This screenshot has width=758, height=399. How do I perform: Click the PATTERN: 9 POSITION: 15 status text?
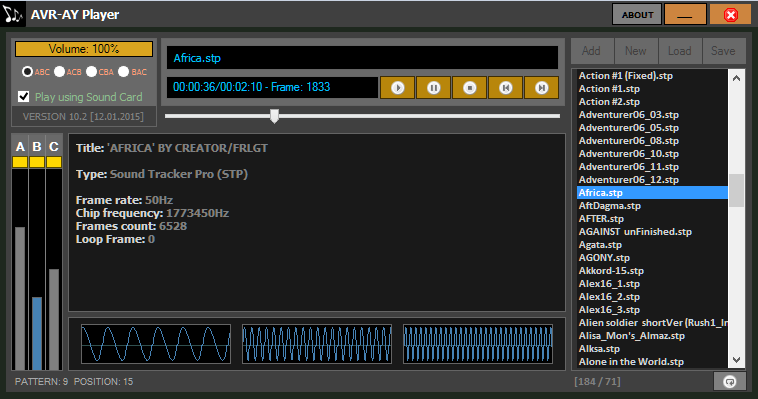[x=74, y=382]
